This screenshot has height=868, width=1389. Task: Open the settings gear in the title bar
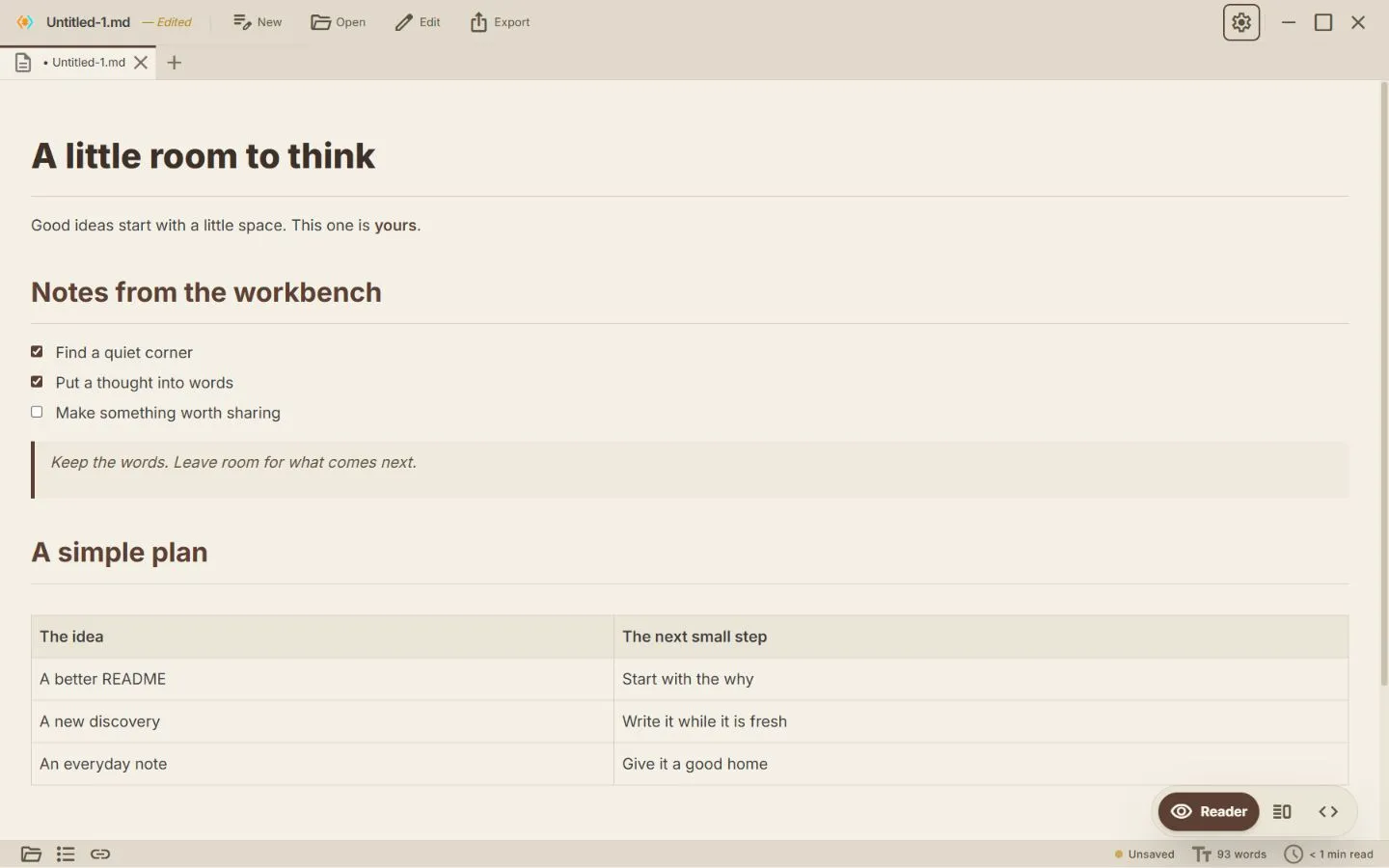(x=1241, y=22)
